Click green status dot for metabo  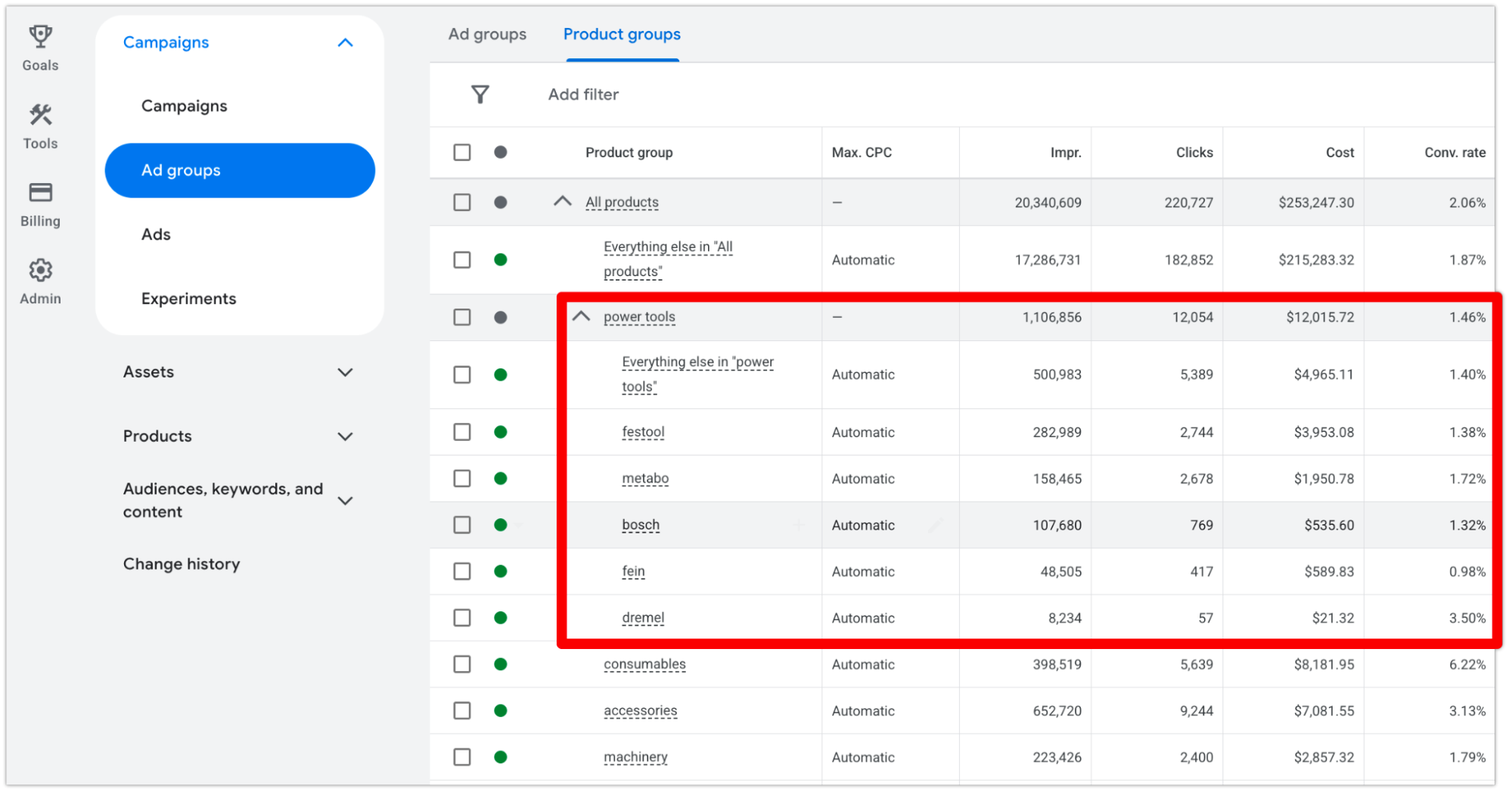pyautogui.click(x=500, y=478)
